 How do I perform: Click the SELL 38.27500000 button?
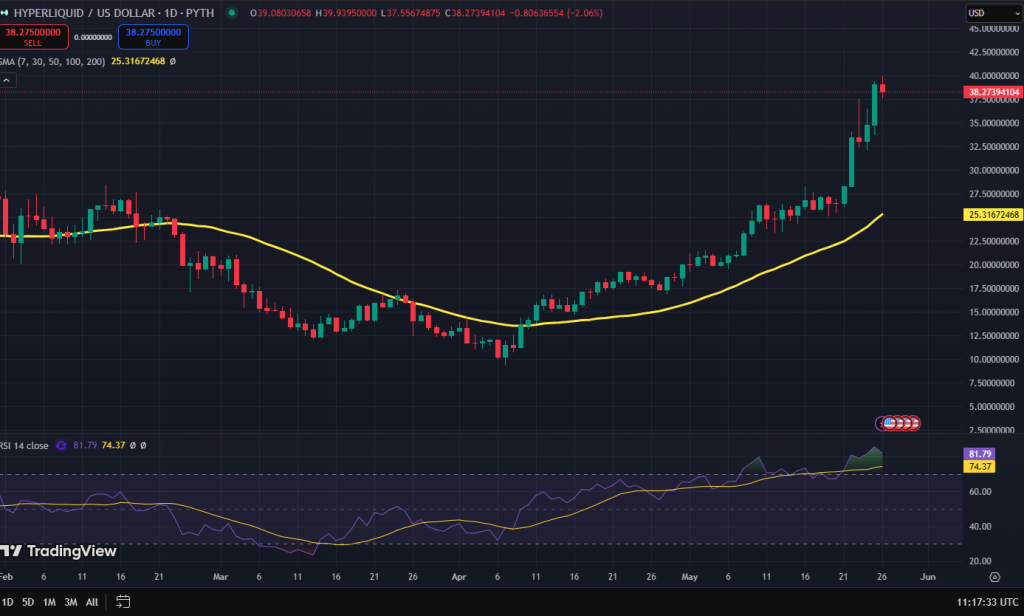[33, 37]
